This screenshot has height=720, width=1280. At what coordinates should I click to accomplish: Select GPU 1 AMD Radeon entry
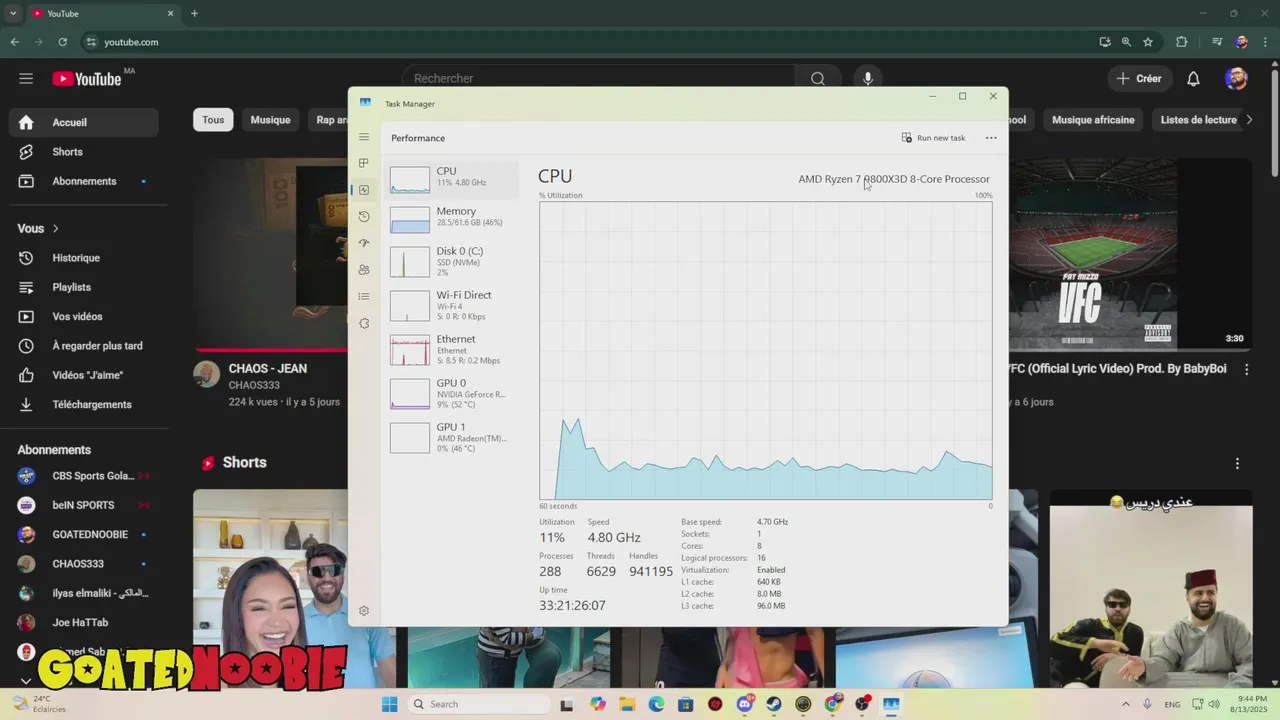point(453,437)
